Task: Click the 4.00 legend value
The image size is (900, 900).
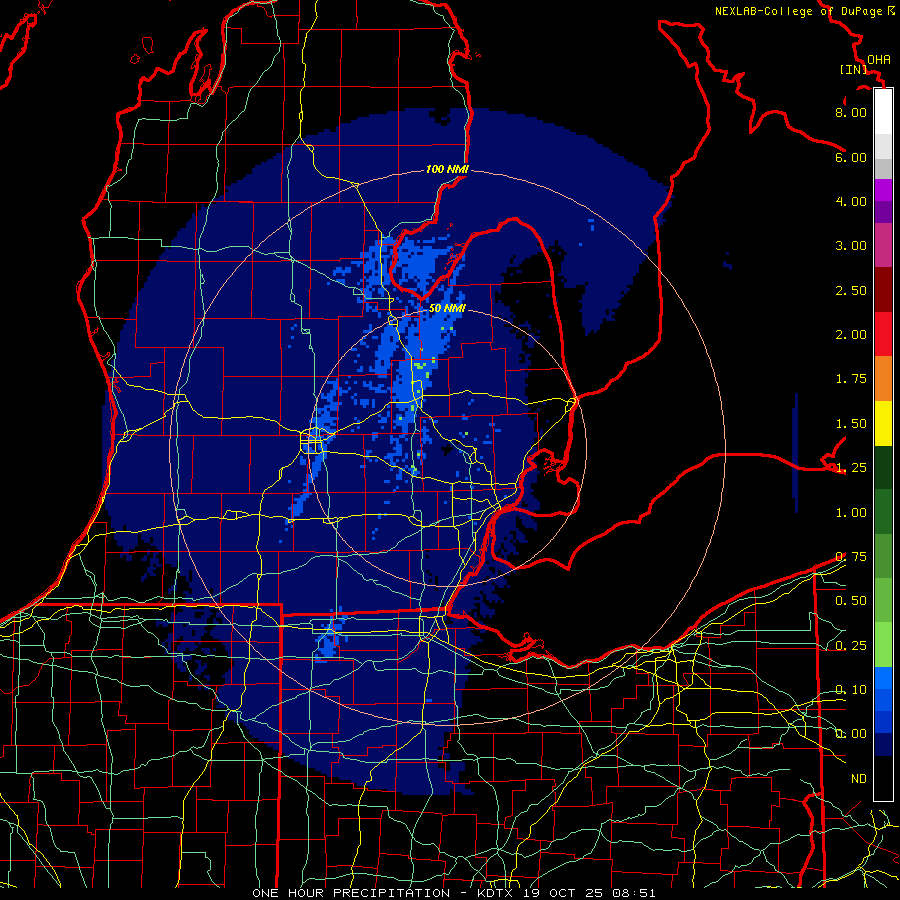Action: 851,201
